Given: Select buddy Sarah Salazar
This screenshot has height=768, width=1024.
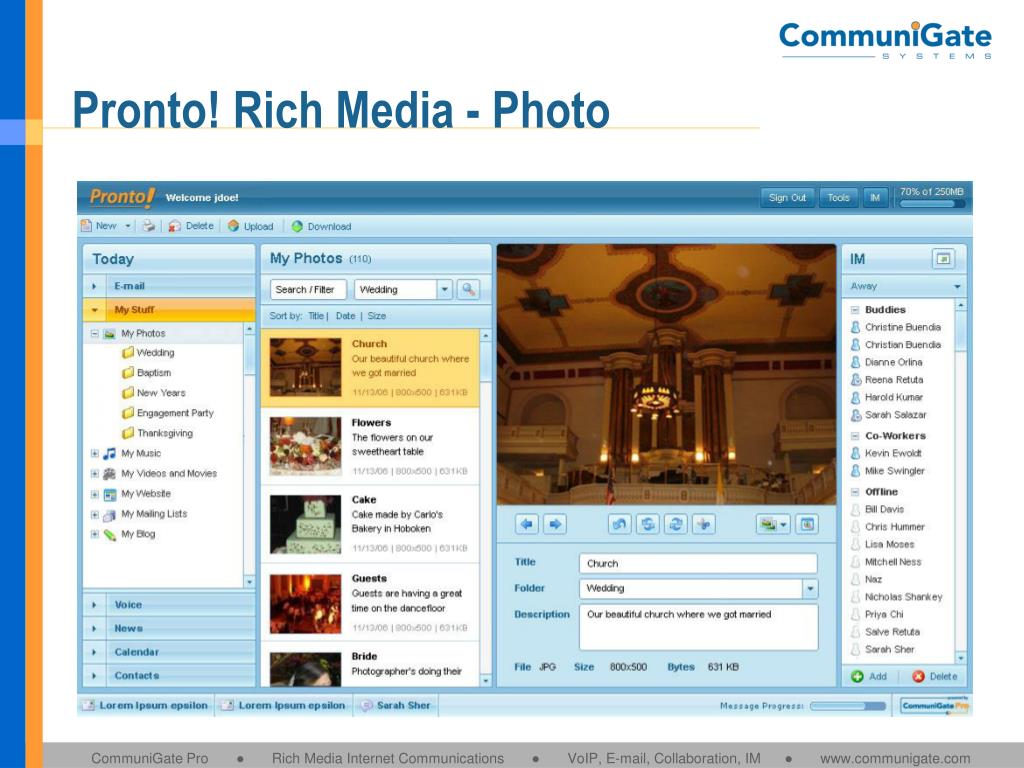Looking at the screenshot, I should (889, 415).
